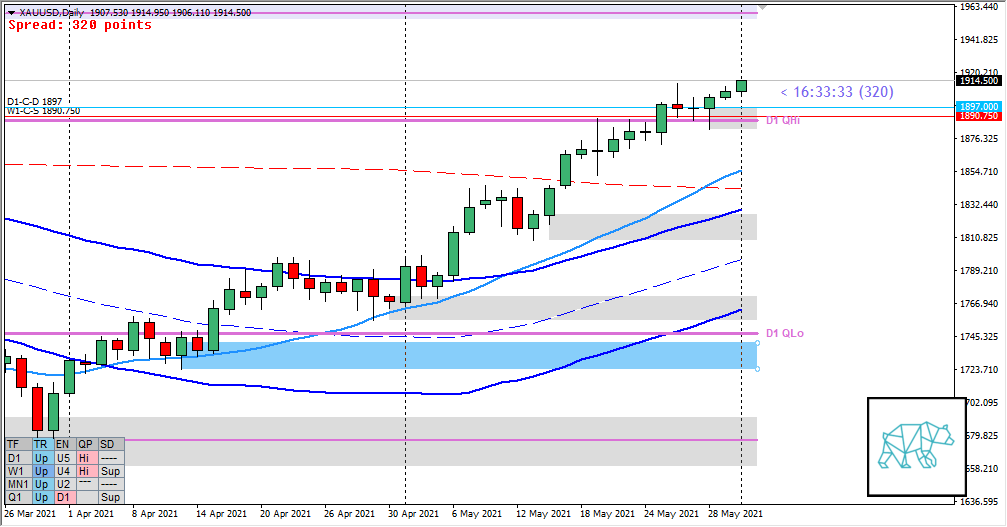
Task: Click the D1-C-D 1897 line label
Action: pos(34,102)
